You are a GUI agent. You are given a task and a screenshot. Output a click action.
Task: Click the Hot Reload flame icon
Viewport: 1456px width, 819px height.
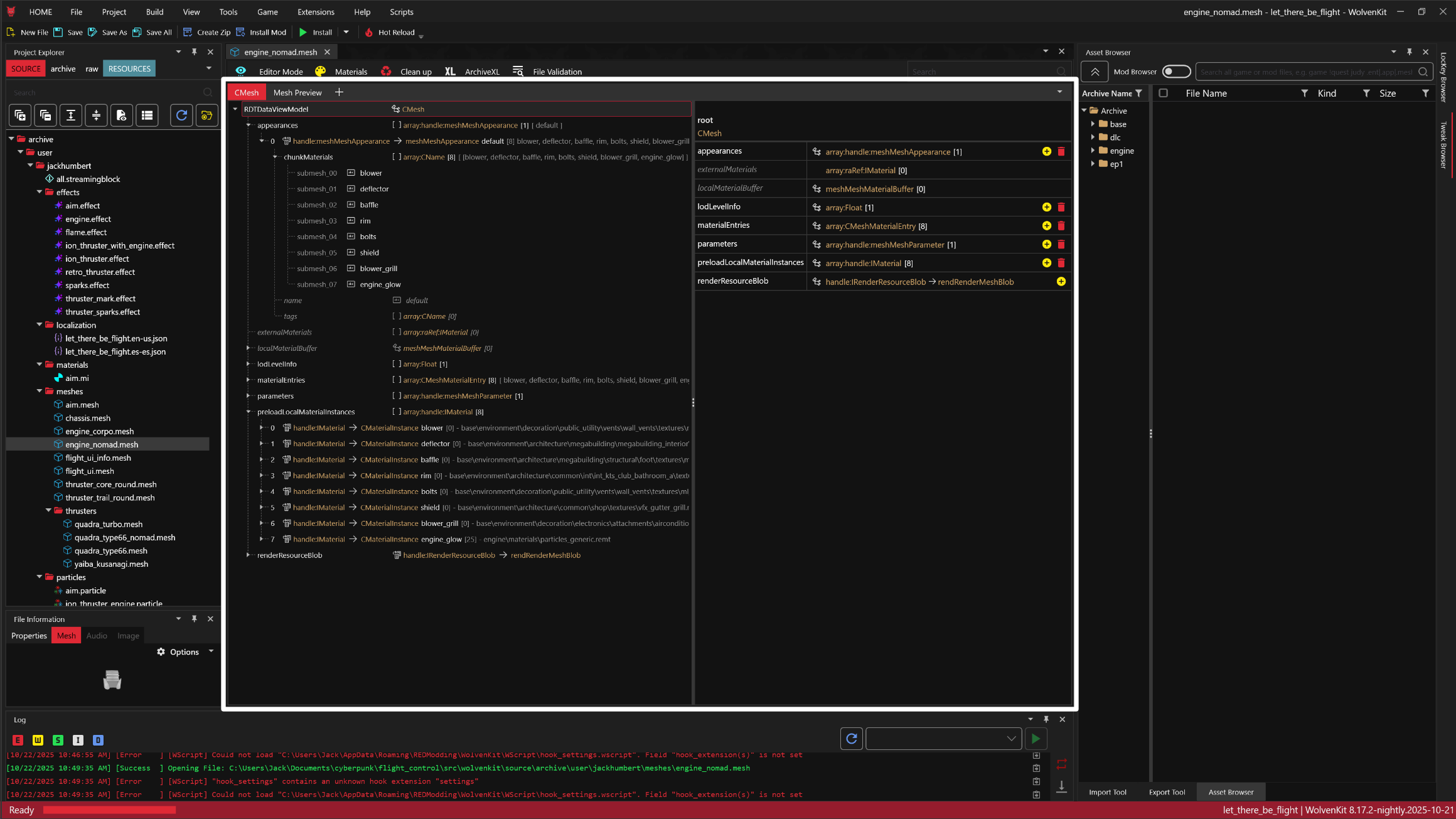tap(369, 33)
